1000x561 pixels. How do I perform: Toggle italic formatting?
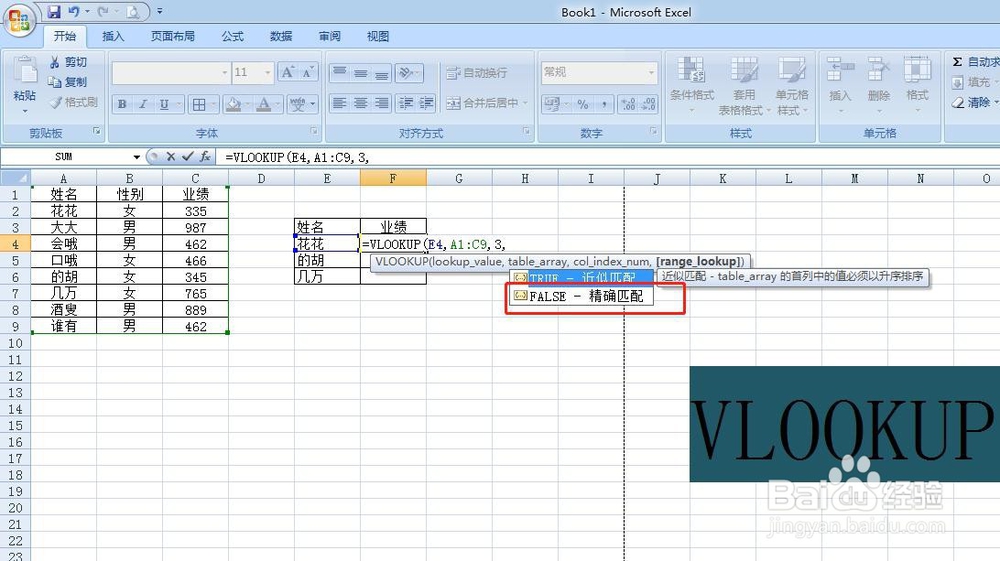point(143,104)
